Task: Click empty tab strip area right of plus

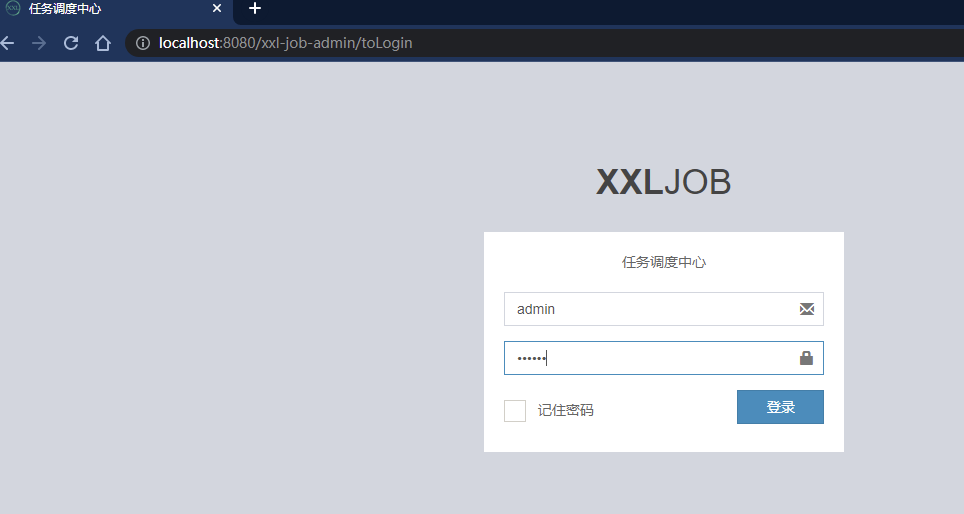Action: click(600, 9)
